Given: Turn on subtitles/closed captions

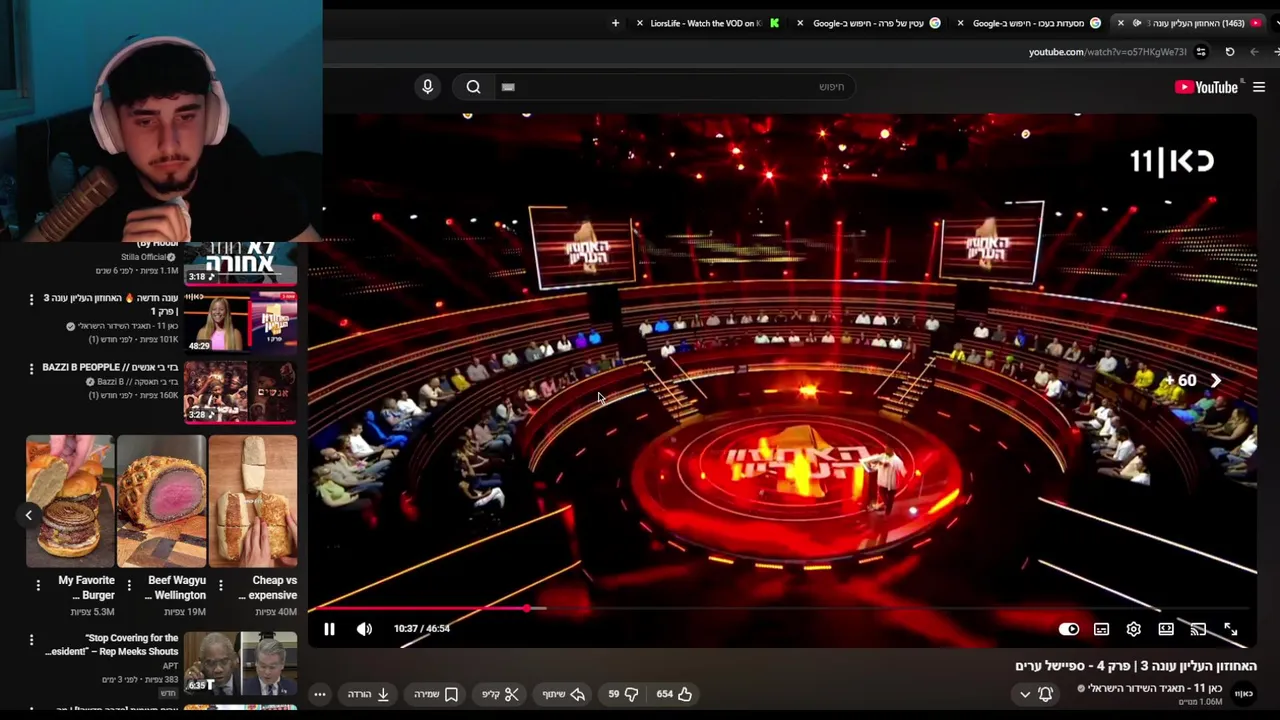Looking at the screenshot, I should (1101, 629).
